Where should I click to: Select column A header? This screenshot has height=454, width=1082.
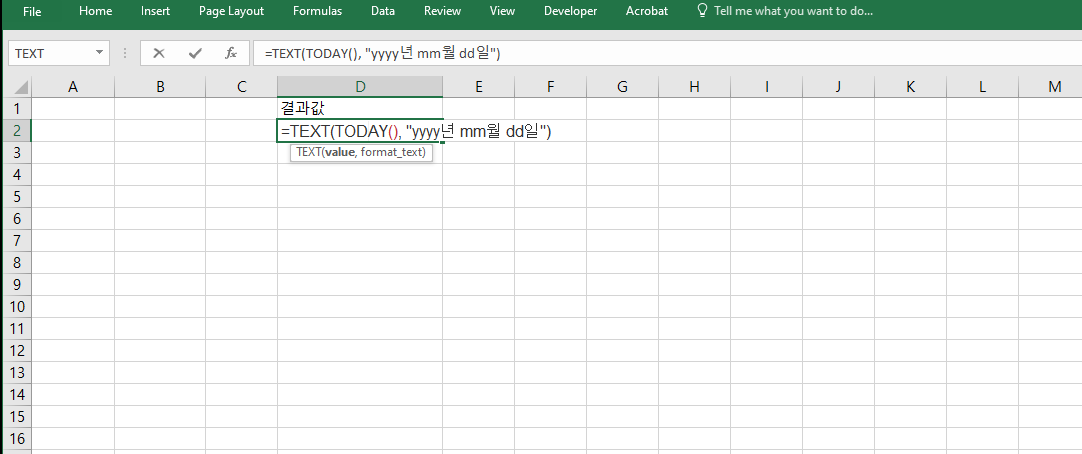(72, 87)
